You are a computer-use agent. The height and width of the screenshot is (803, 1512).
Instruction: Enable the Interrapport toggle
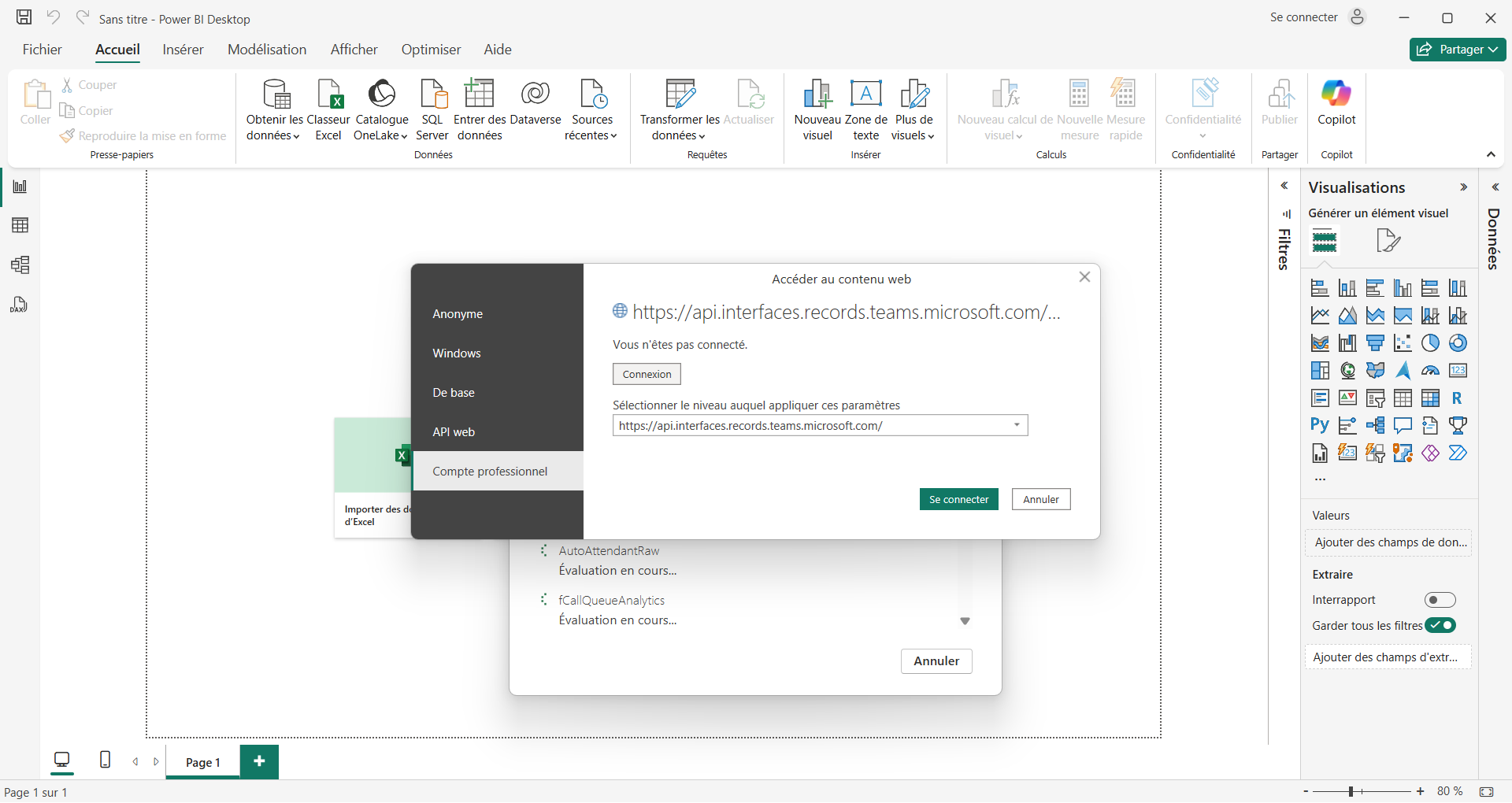[x=1440, y=600]
